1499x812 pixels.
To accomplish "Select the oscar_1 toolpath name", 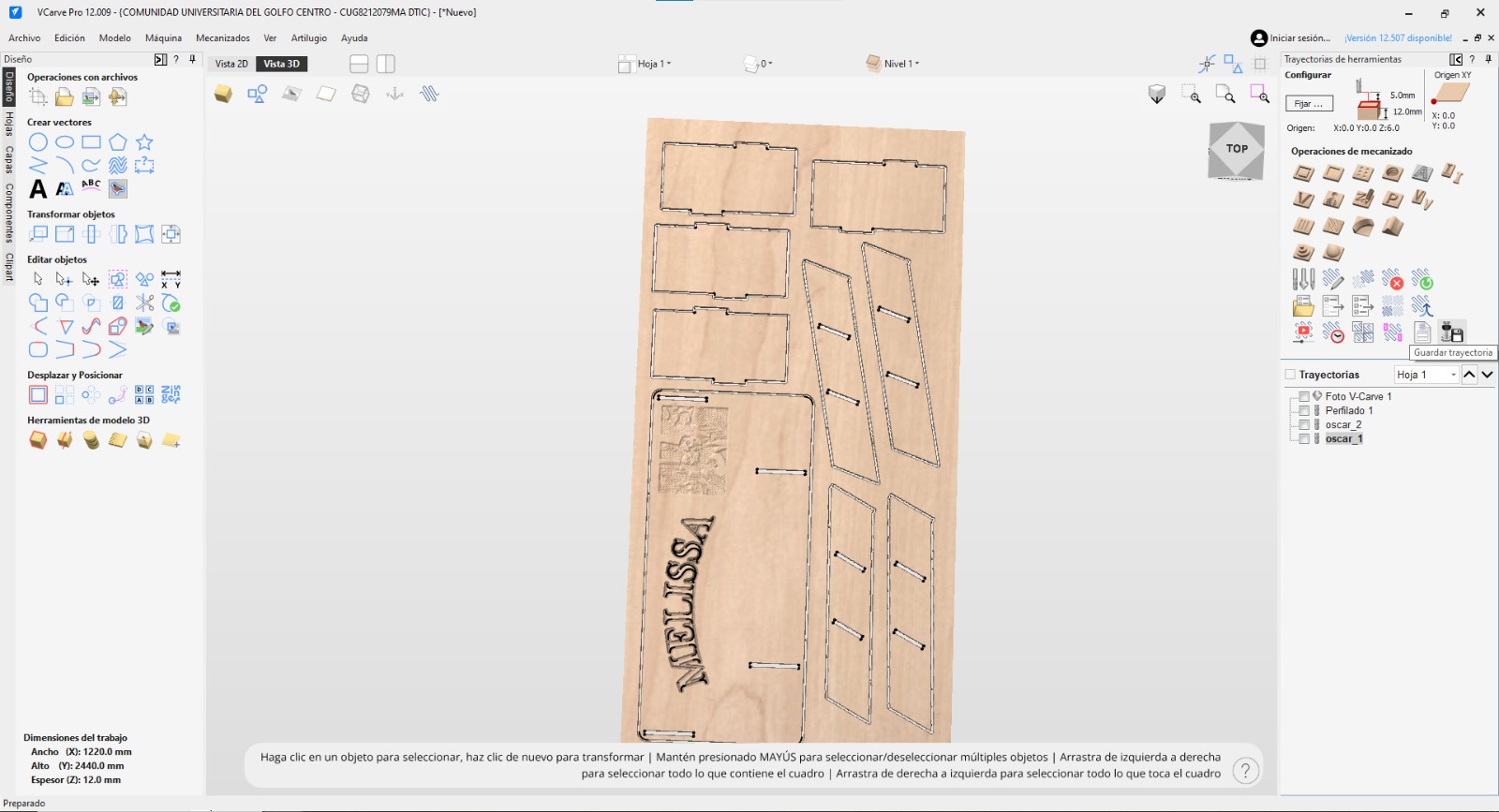I will [1343, 439].
